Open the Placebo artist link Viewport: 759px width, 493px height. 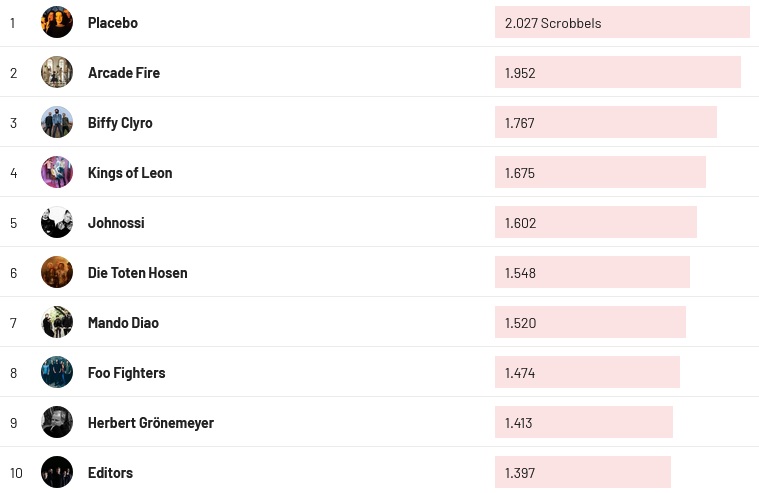113,22
